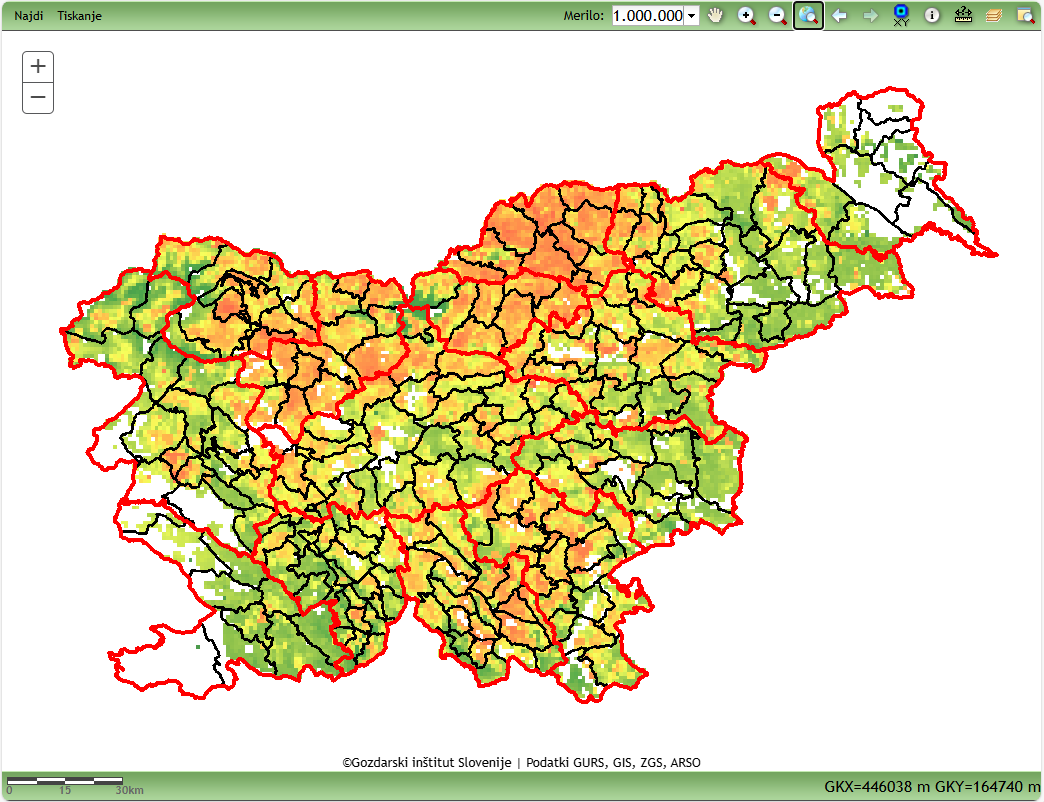Go to next map view arrow
This screenshot has height=802, width=1044.
870,15
